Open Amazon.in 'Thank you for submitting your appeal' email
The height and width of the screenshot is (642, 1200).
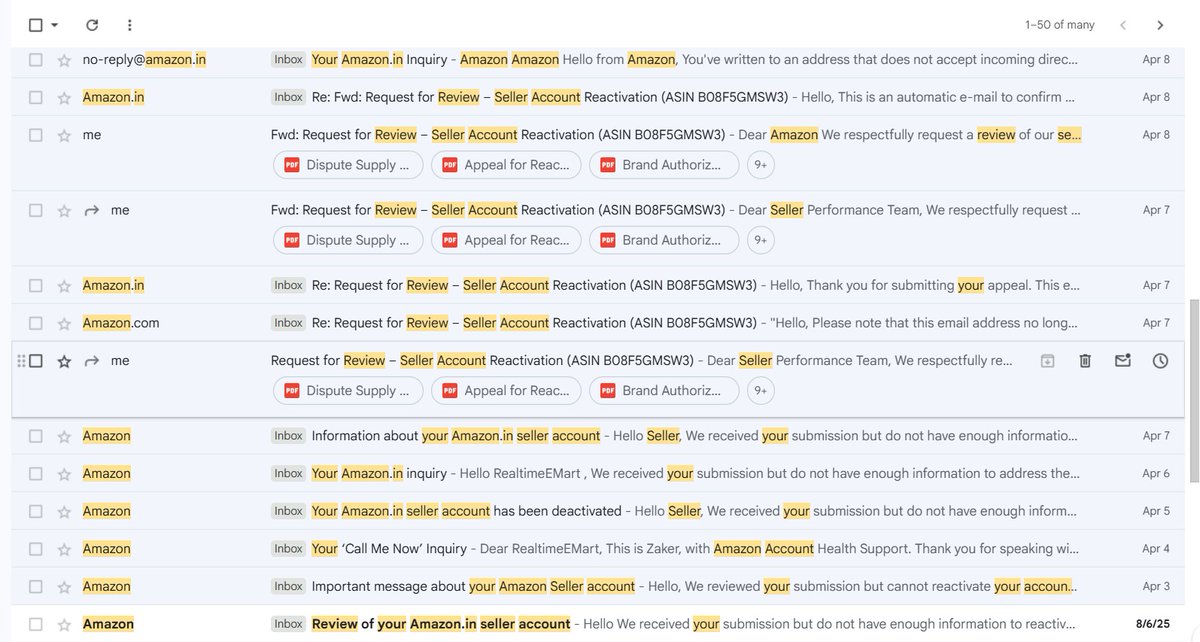pyautogui.click(x=600, y=286)
